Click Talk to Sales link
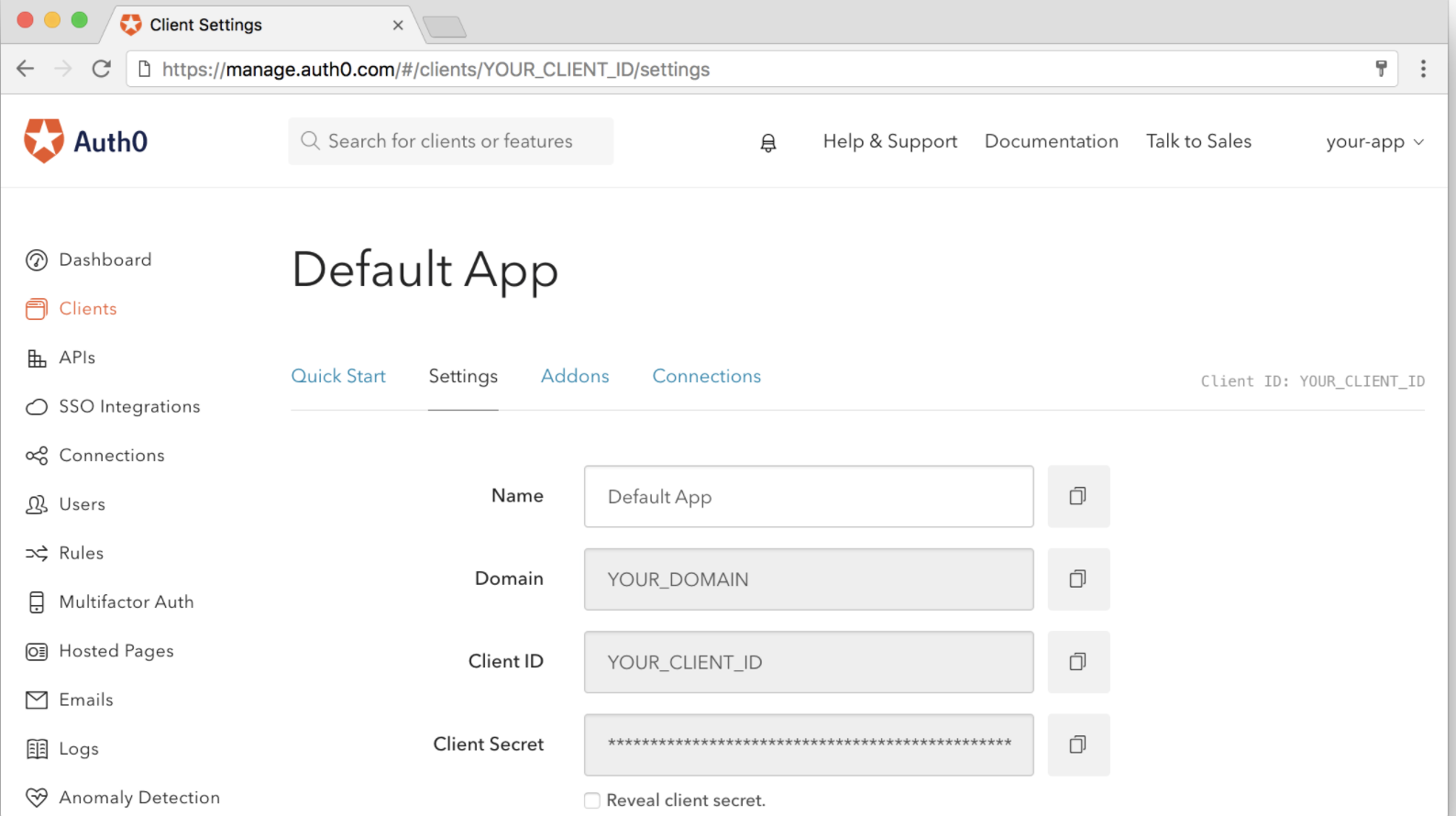 pyautogui.click(x=1198, y=141)
